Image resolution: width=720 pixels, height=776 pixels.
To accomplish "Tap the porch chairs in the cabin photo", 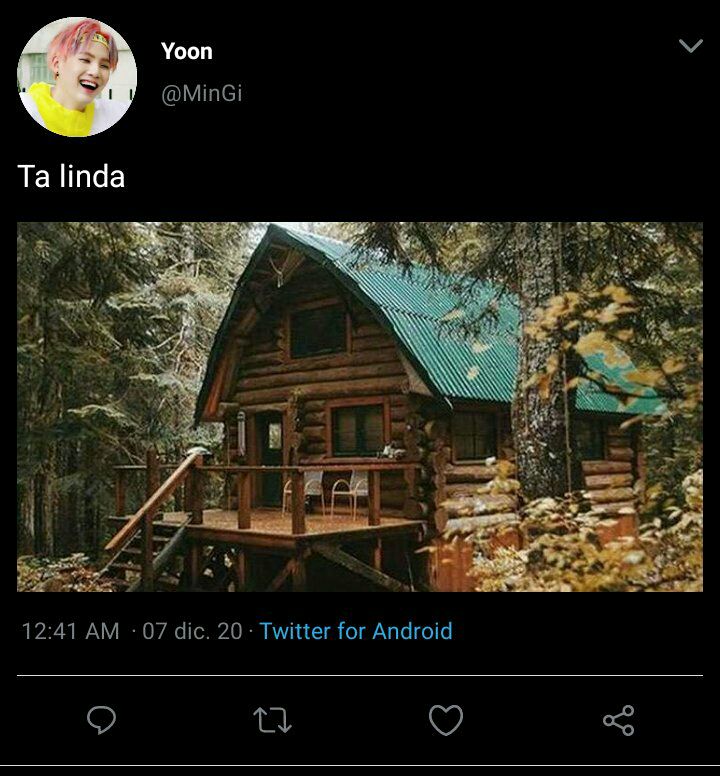I will click(327, 491).
